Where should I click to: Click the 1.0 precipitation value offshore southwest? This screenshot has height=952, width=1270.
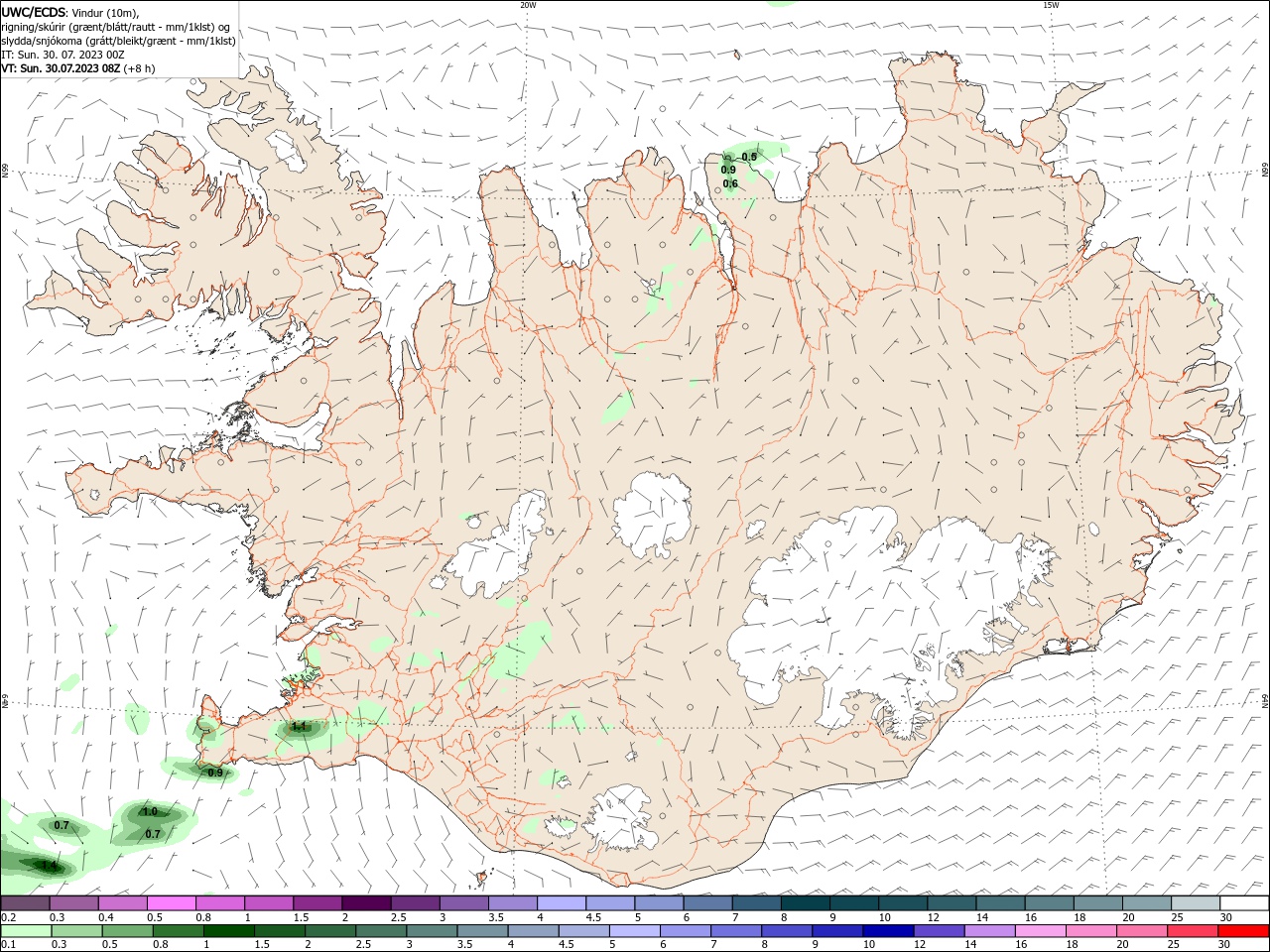150,811
